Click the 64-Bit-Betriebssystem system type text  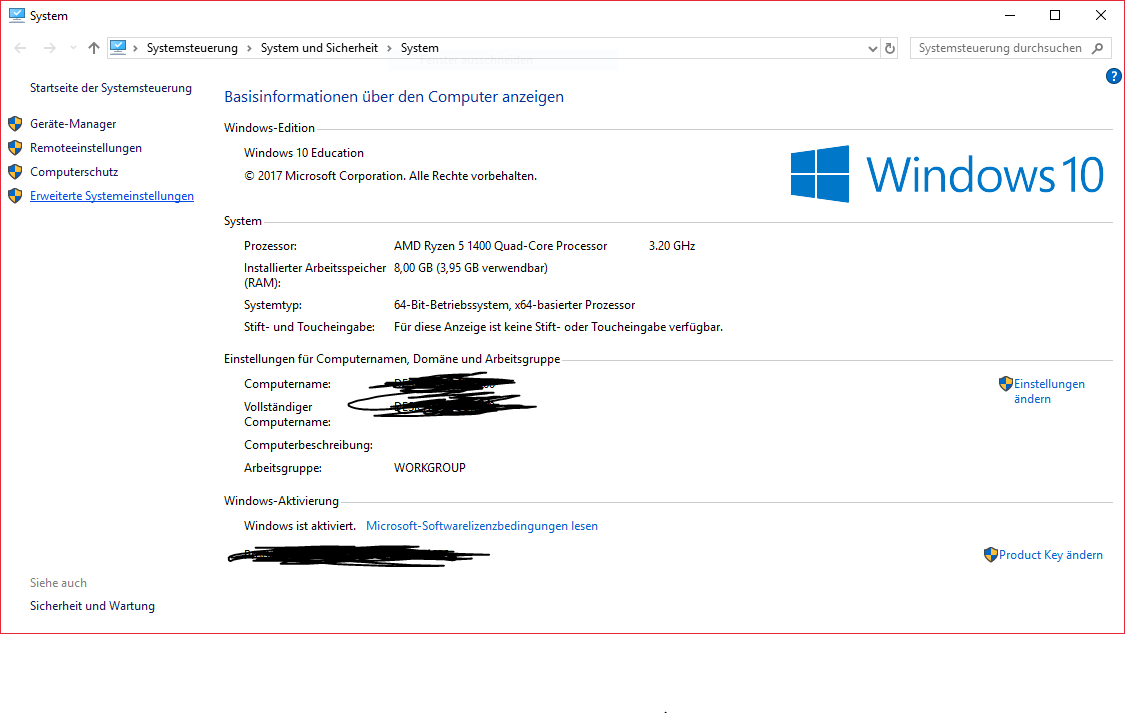coord(514,305)
